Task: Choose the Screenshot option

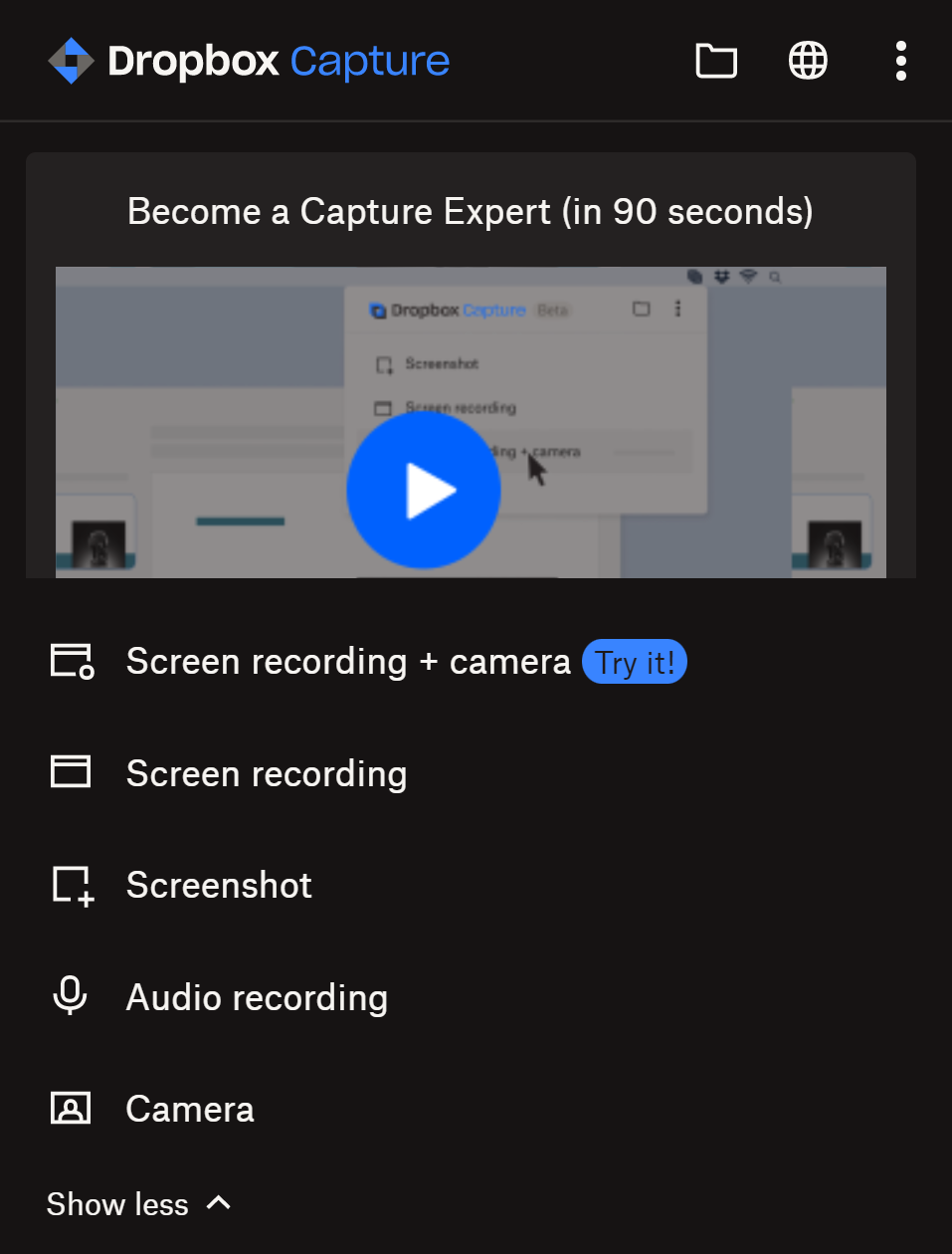Action: pyautogui.click(x=219, y=885)
